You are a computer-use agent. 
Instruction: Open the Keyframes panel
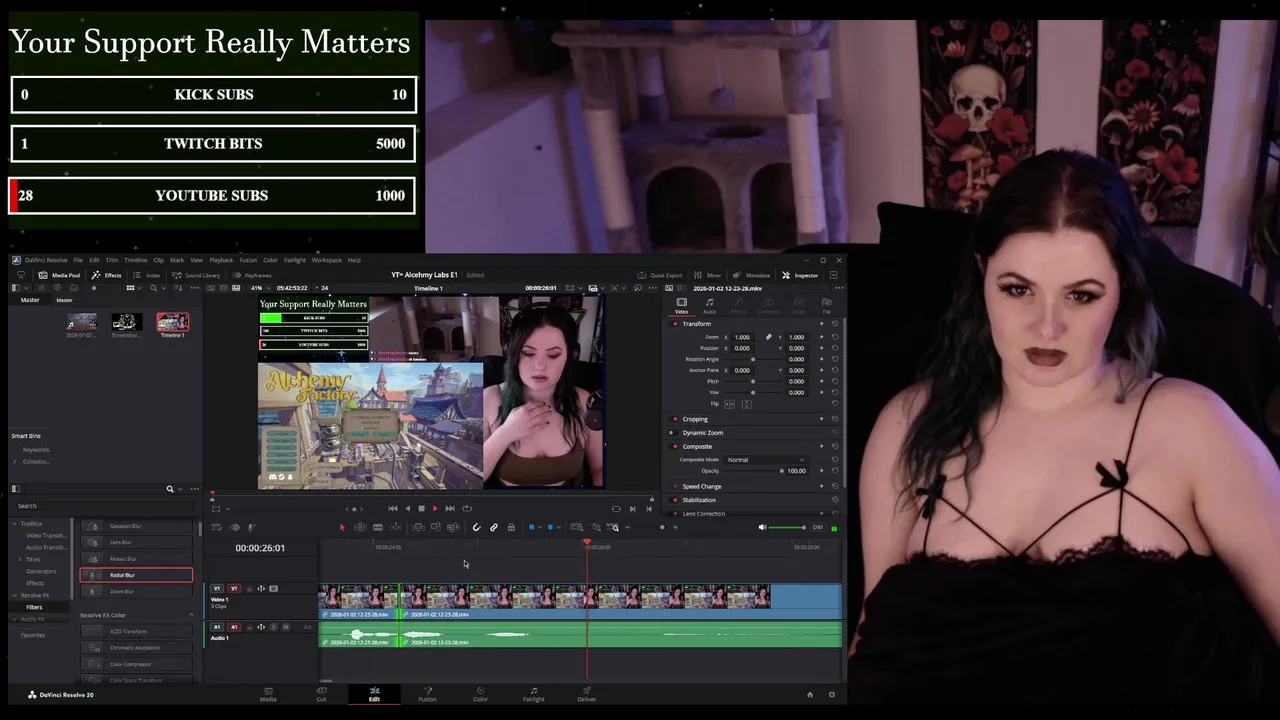pos(253,275)
